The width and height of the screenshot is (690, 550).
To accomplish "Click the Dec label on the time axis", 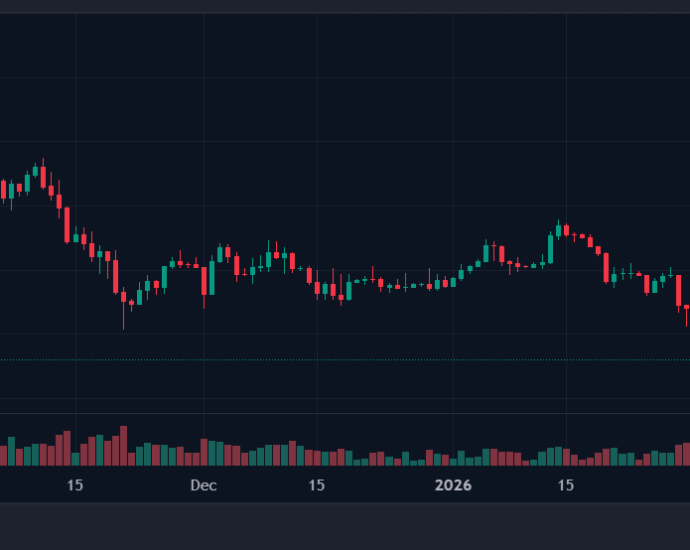I will click(203, 486).
